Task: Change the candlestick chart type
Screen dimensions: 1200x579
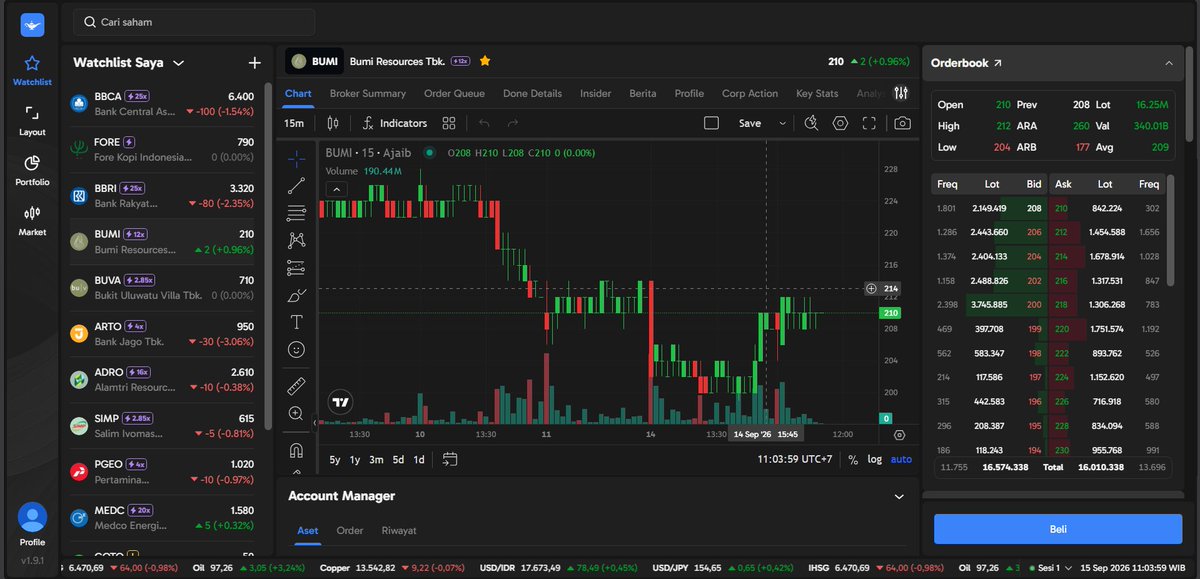Action: (333, 123)
